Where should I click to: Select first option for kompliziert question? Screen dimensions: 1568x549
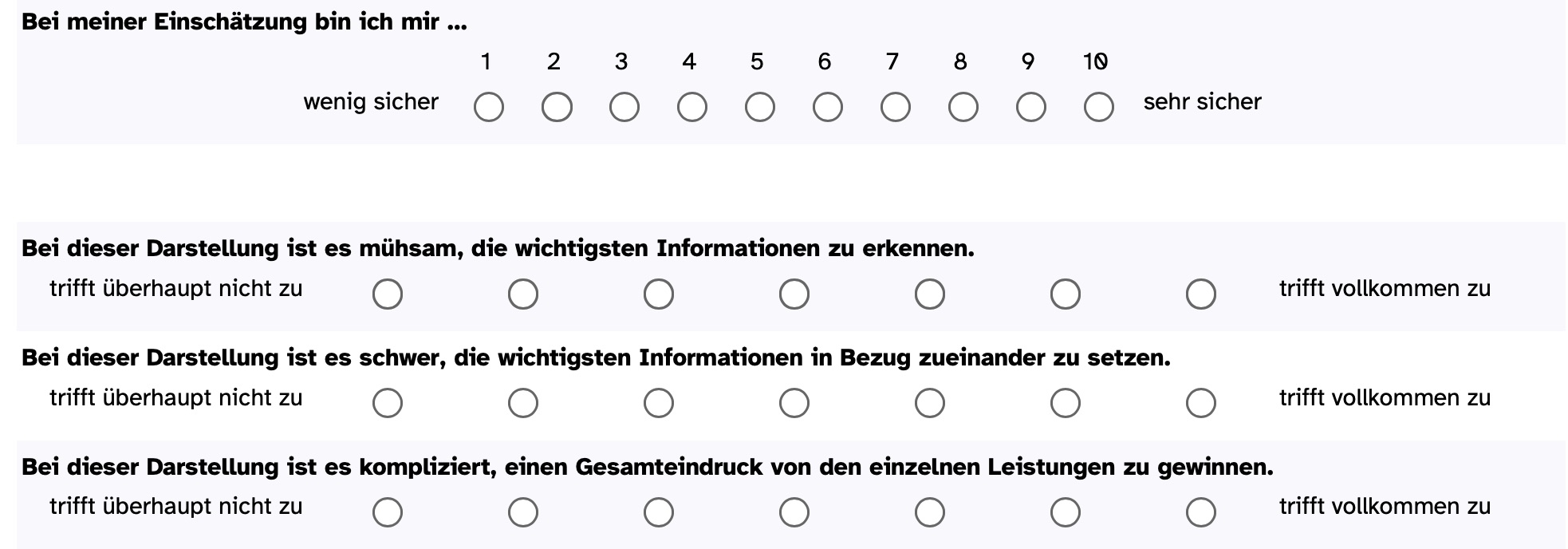tap(387, 511)
